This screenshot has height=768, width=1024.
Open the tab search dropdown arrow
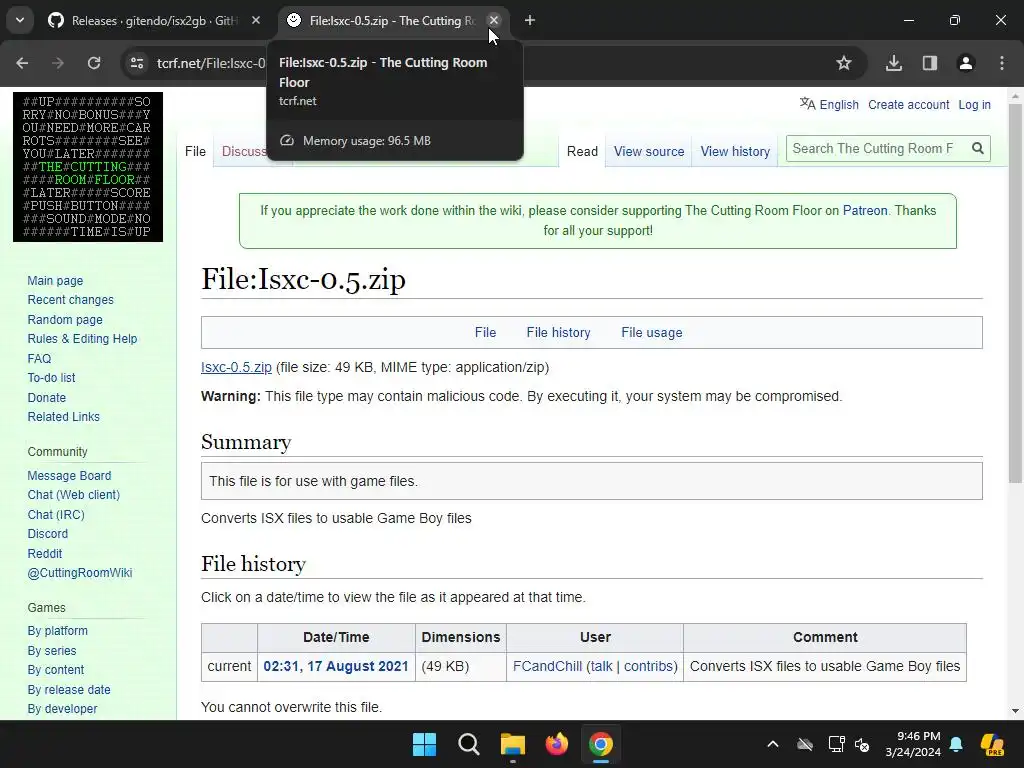pos(20,20)
